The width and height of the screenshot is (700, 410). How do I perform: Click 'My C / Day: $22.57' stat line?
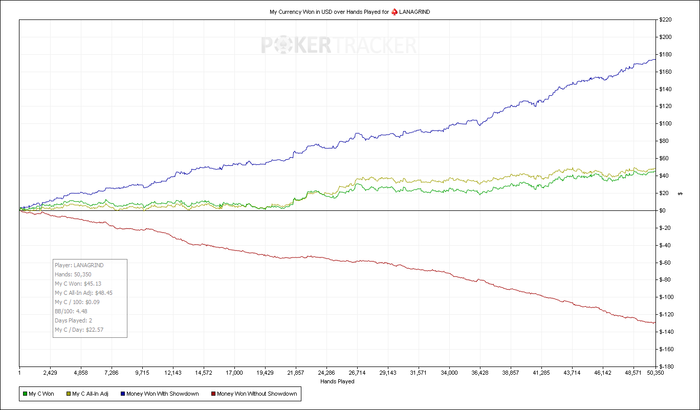tap(79, 330)
